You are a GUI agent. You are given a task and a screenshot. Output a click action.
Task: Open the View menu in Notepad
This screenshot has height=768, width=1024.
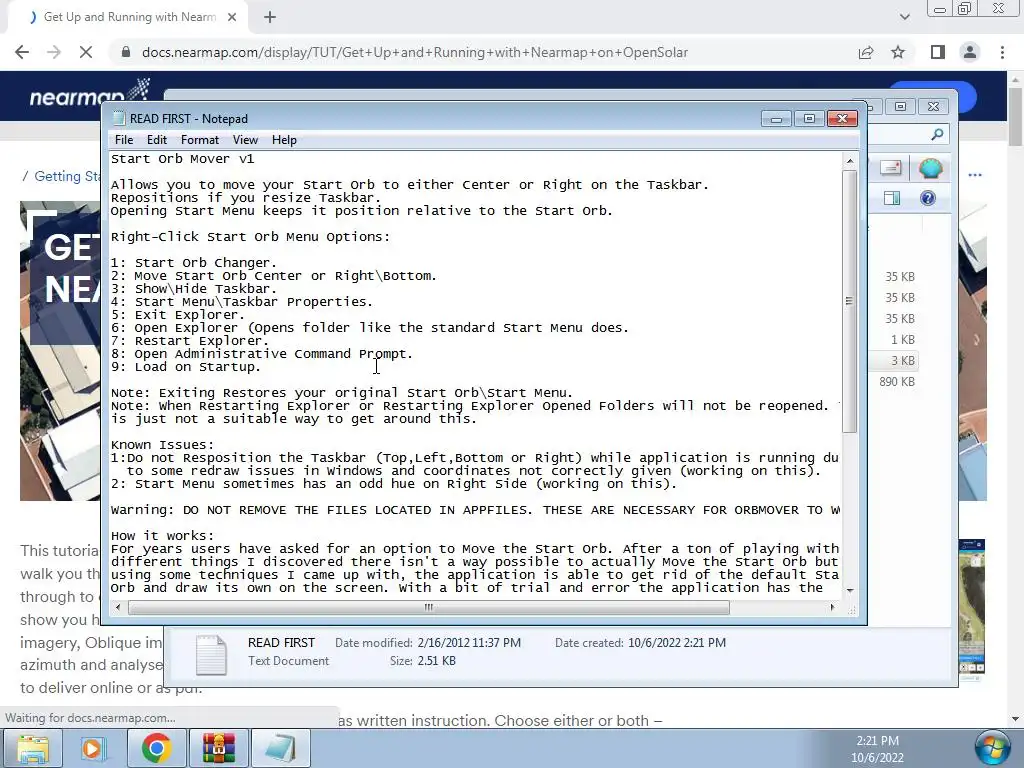246,140
